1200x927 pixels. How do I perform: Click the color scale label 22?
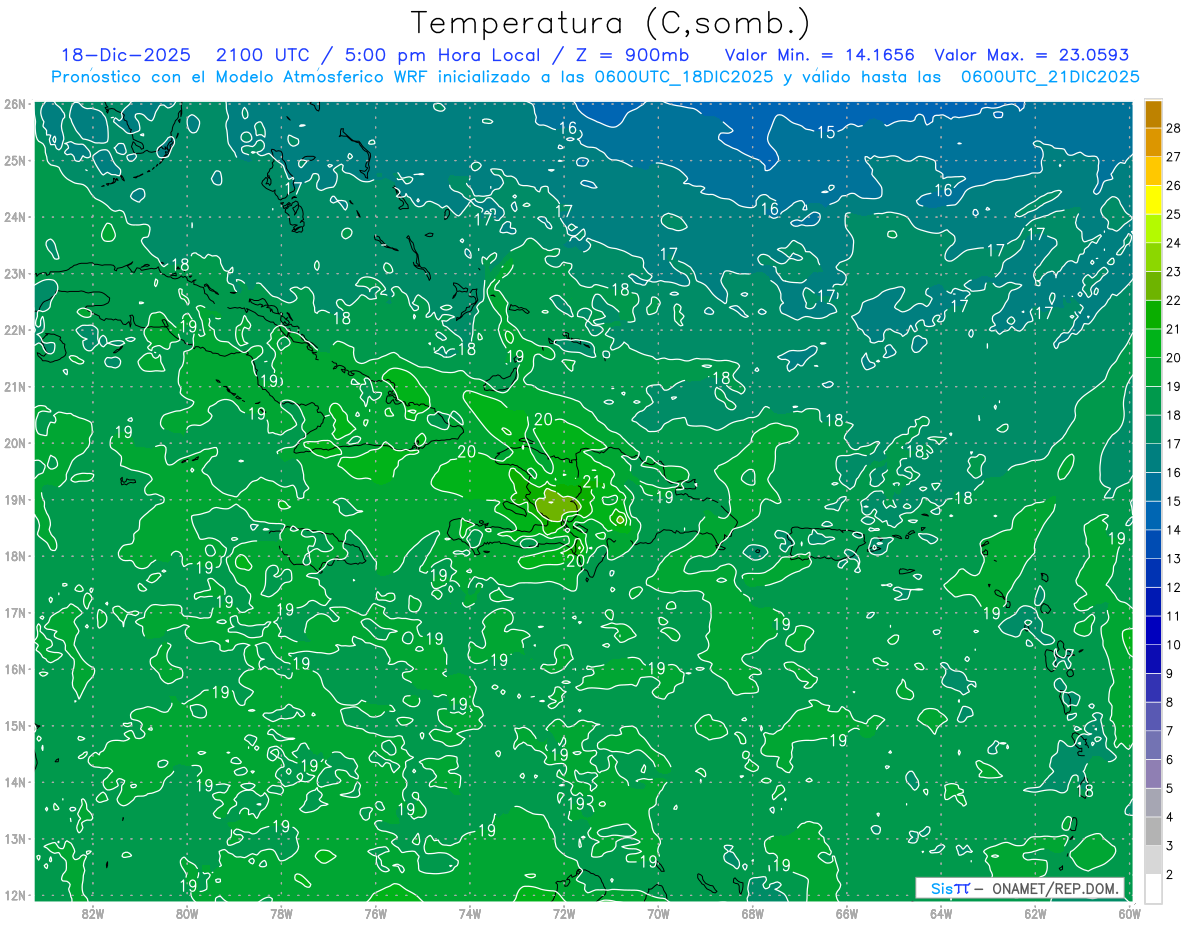[x=1173, y=300]
